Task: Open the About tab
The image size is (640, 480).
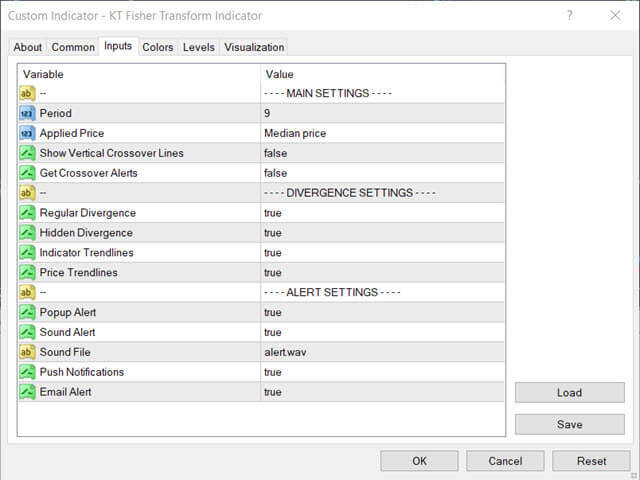Action: (28, 47)
